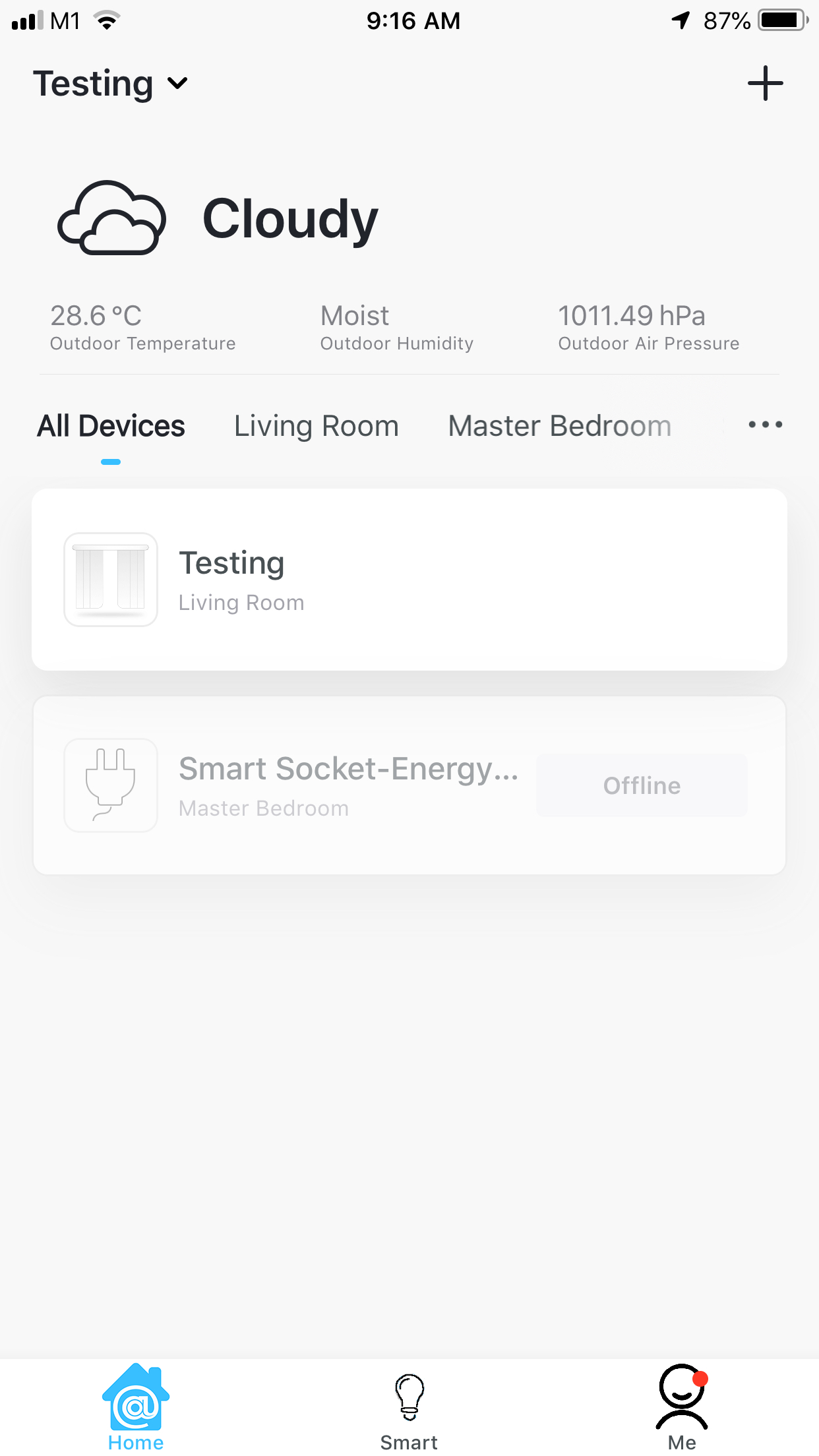Open the Home tab house icon
This screenshot has height=1456, width=819.
[136, 1397]
